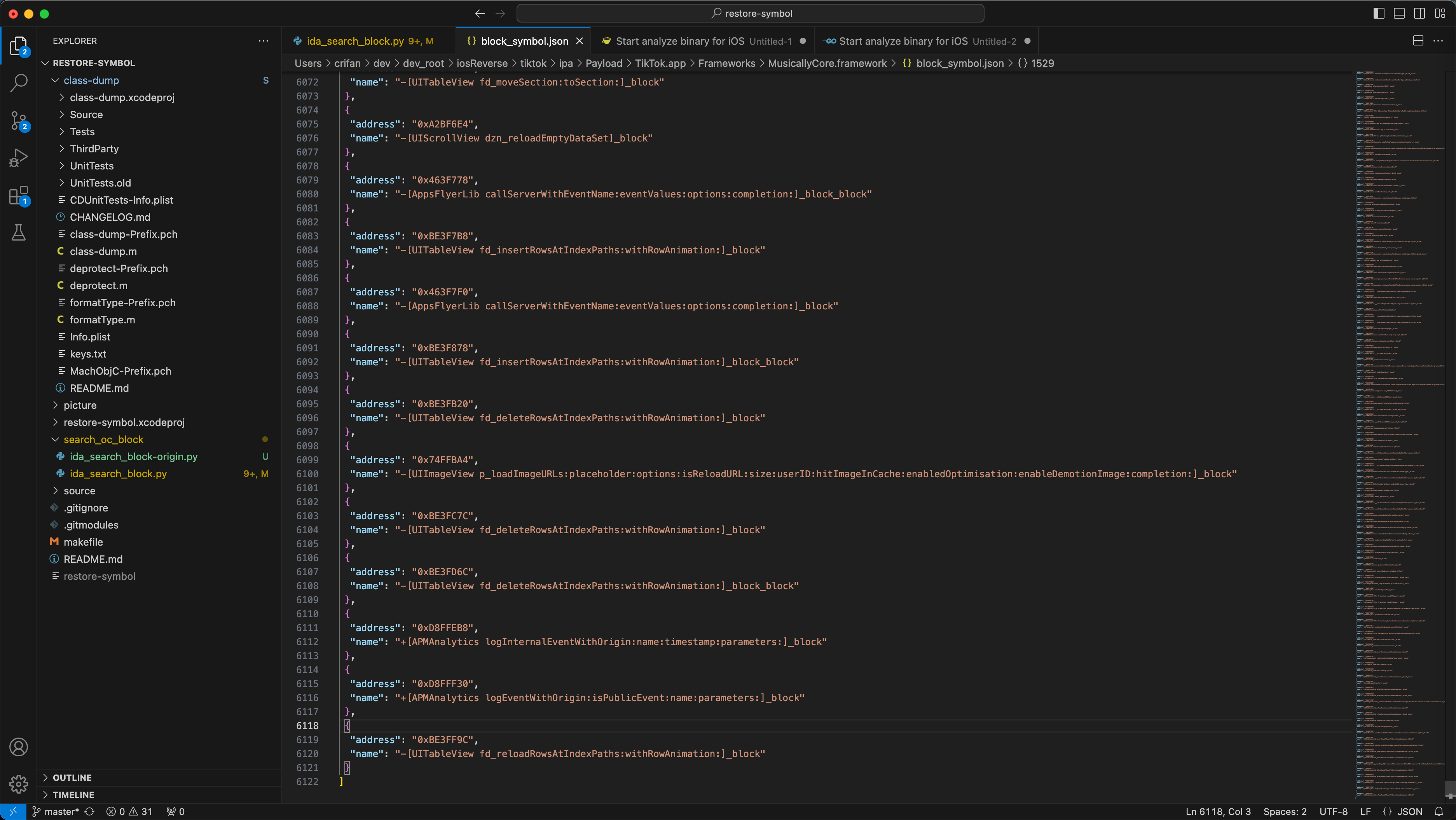Click address "0xD8FFEB8" text
The image size is (1456, 820).
tap(443, 628)
